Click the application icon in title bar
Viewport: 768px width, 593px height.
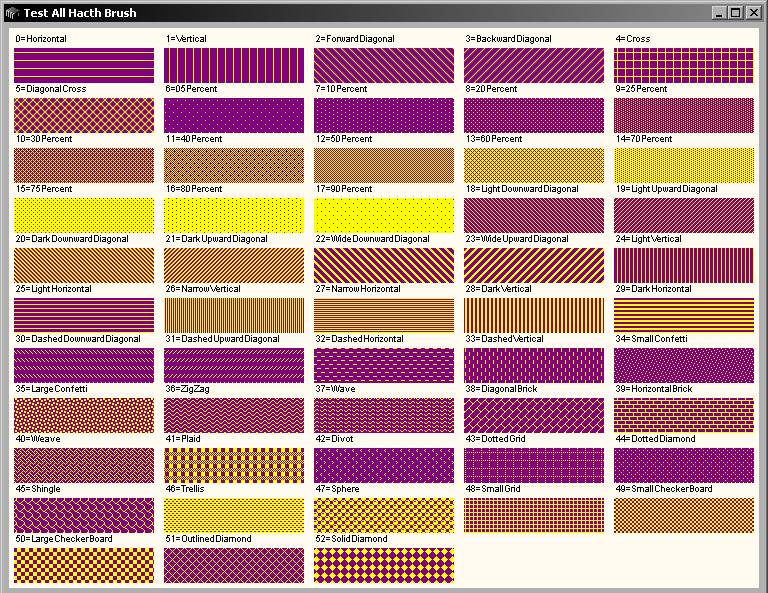[12, 13]
